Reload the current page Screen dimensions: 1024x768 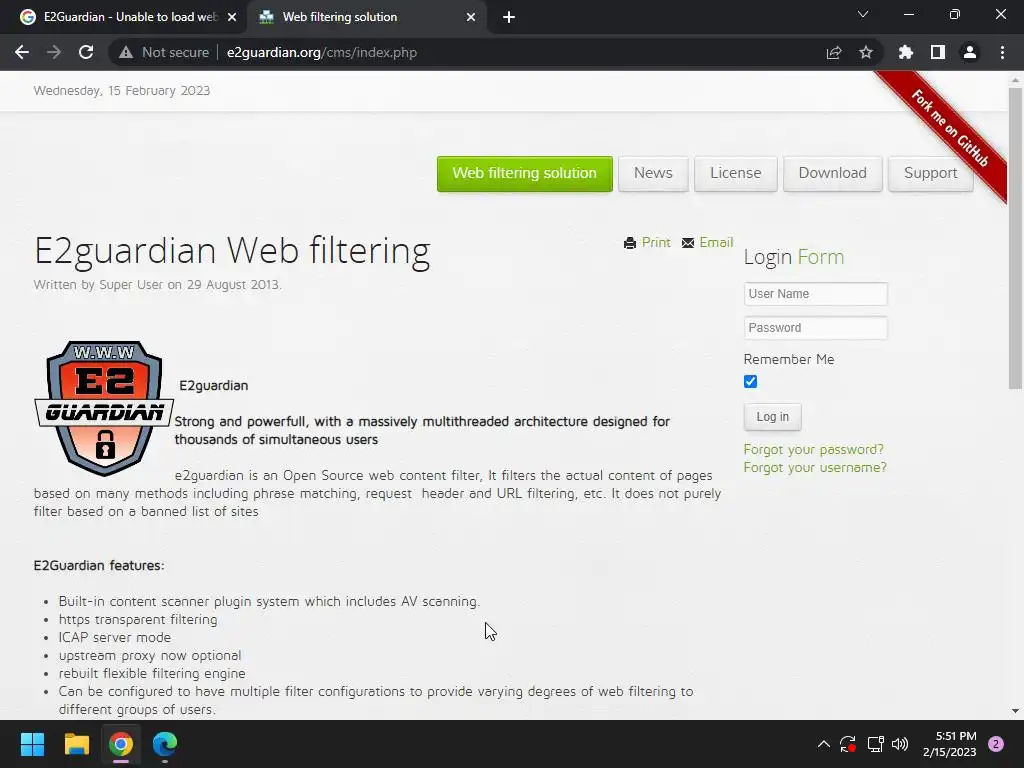click(86, 52)
